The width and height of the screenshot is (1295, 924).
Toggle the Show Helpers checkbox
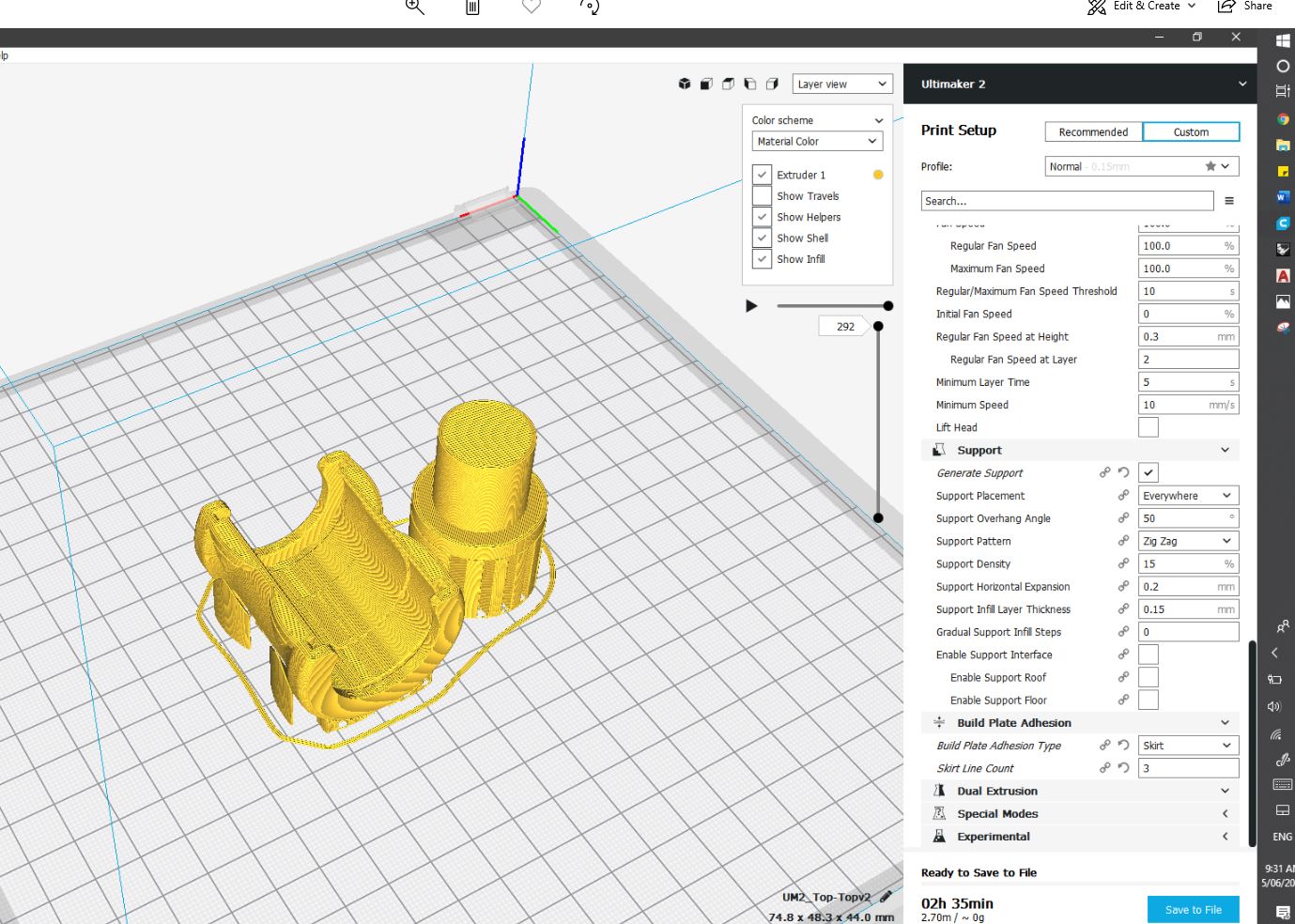pyautogui.click(x=762, y=217)
